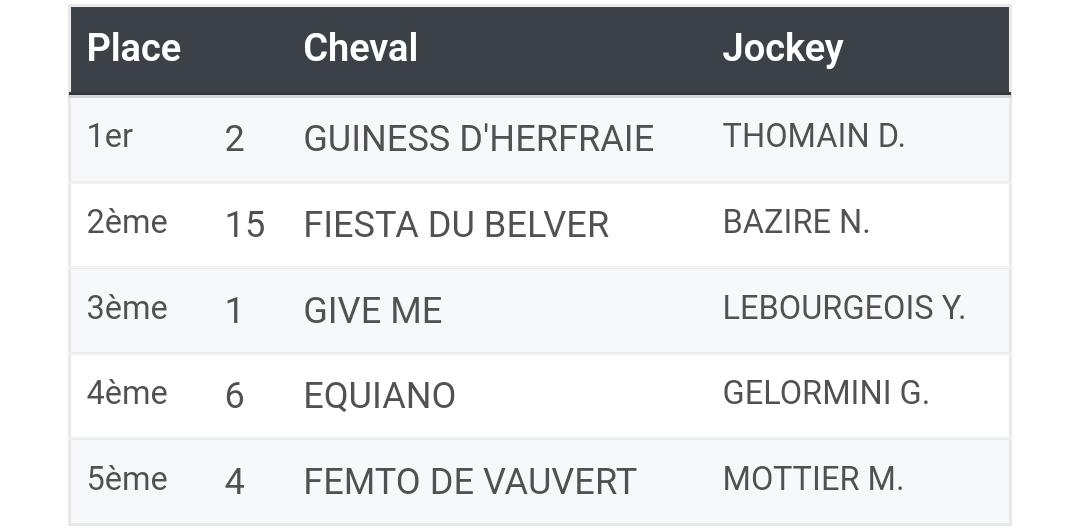The image size is (1080, 531).
Task: Click jockey MOTTIER M.
Action: point(813,478)
